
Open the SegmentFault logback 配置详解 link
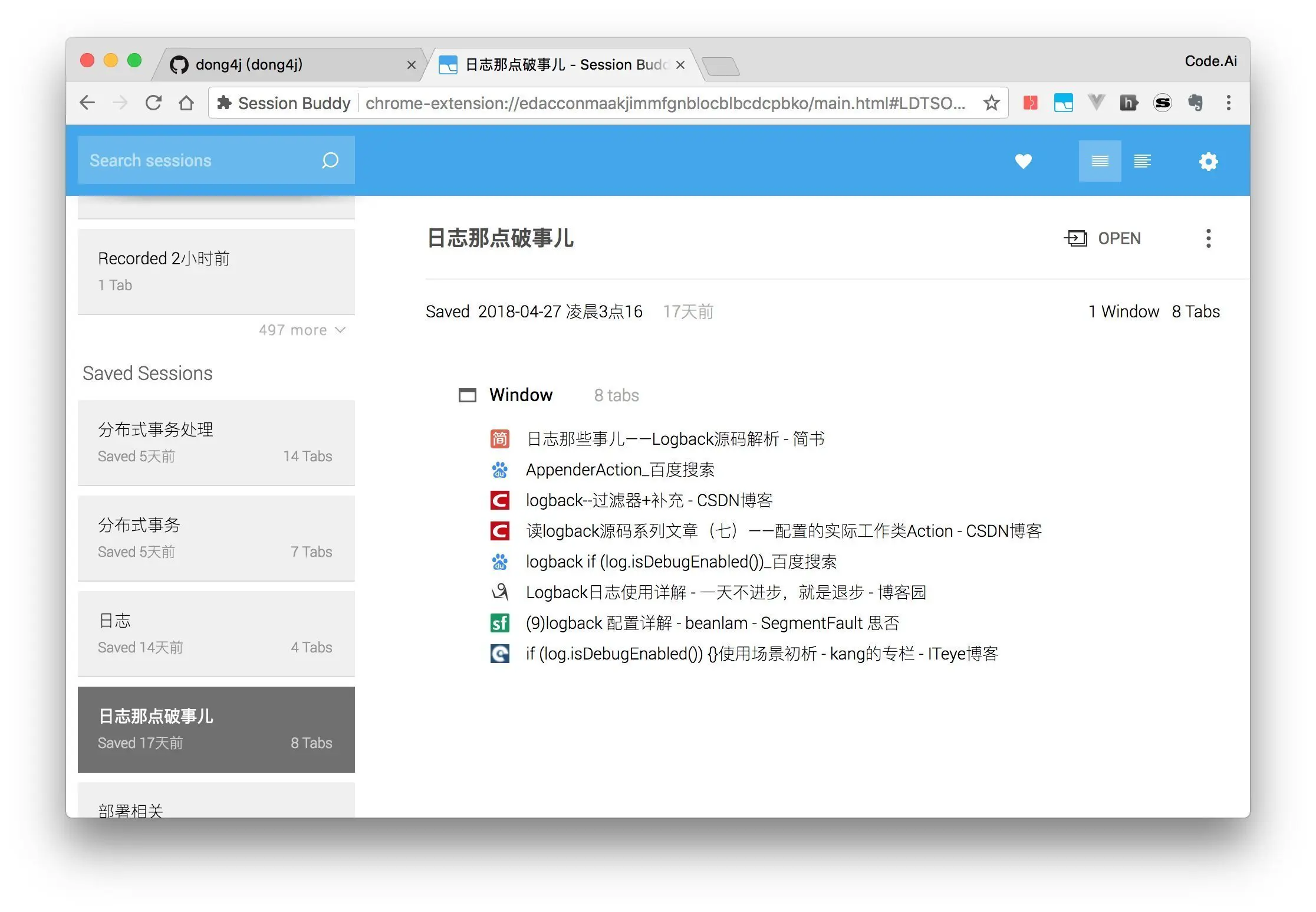(x=712, y=624)
